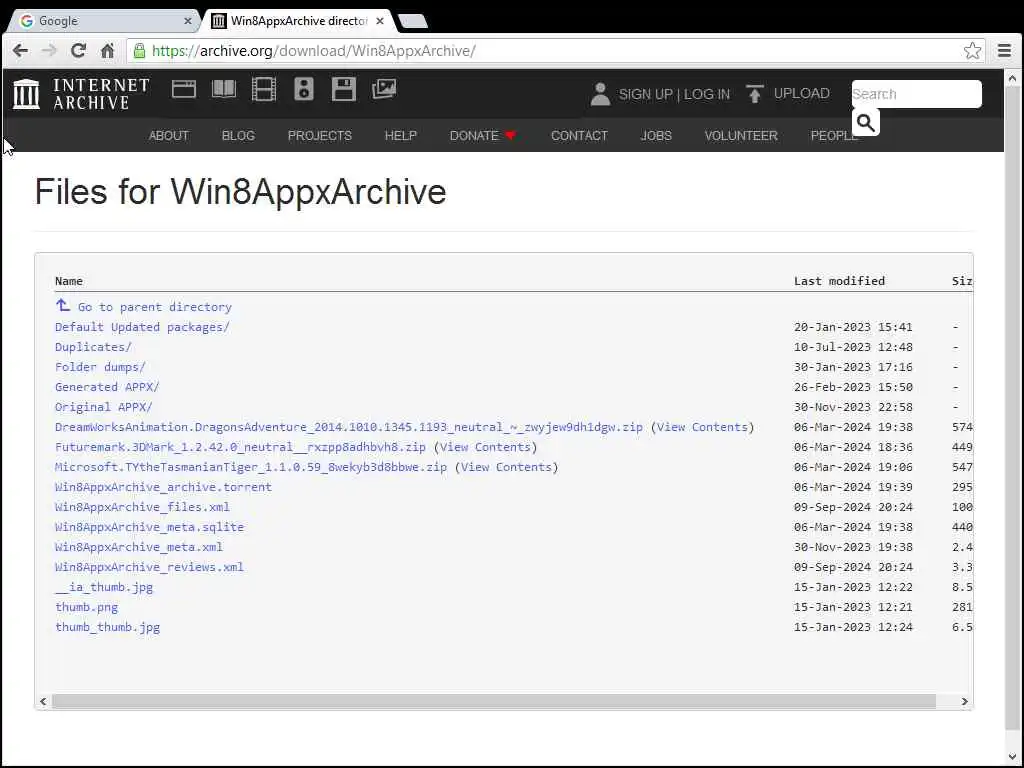Download the Futuremark 3DMark zip file
Viewport: 1024px width, 768px height.
240,447
